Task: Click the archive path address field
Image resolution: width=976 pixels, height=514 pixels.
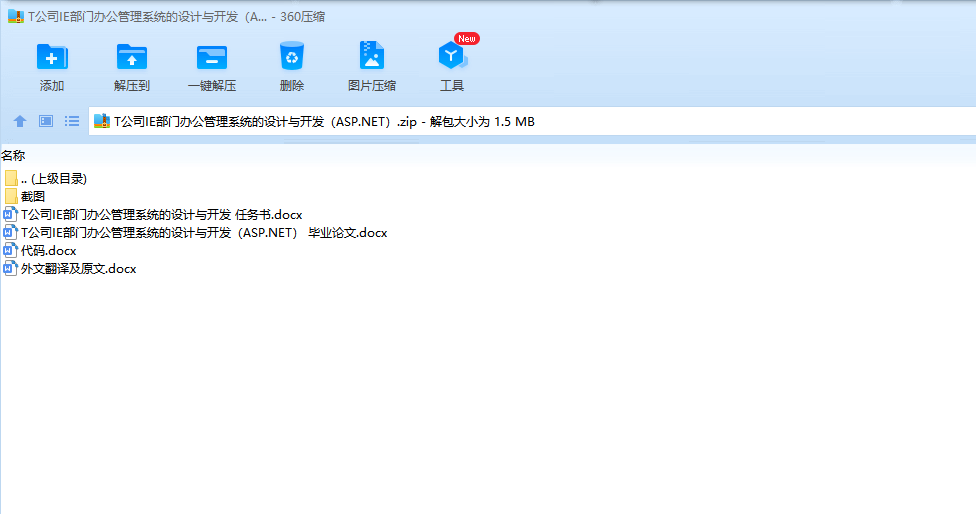Action: click(532, 121)
